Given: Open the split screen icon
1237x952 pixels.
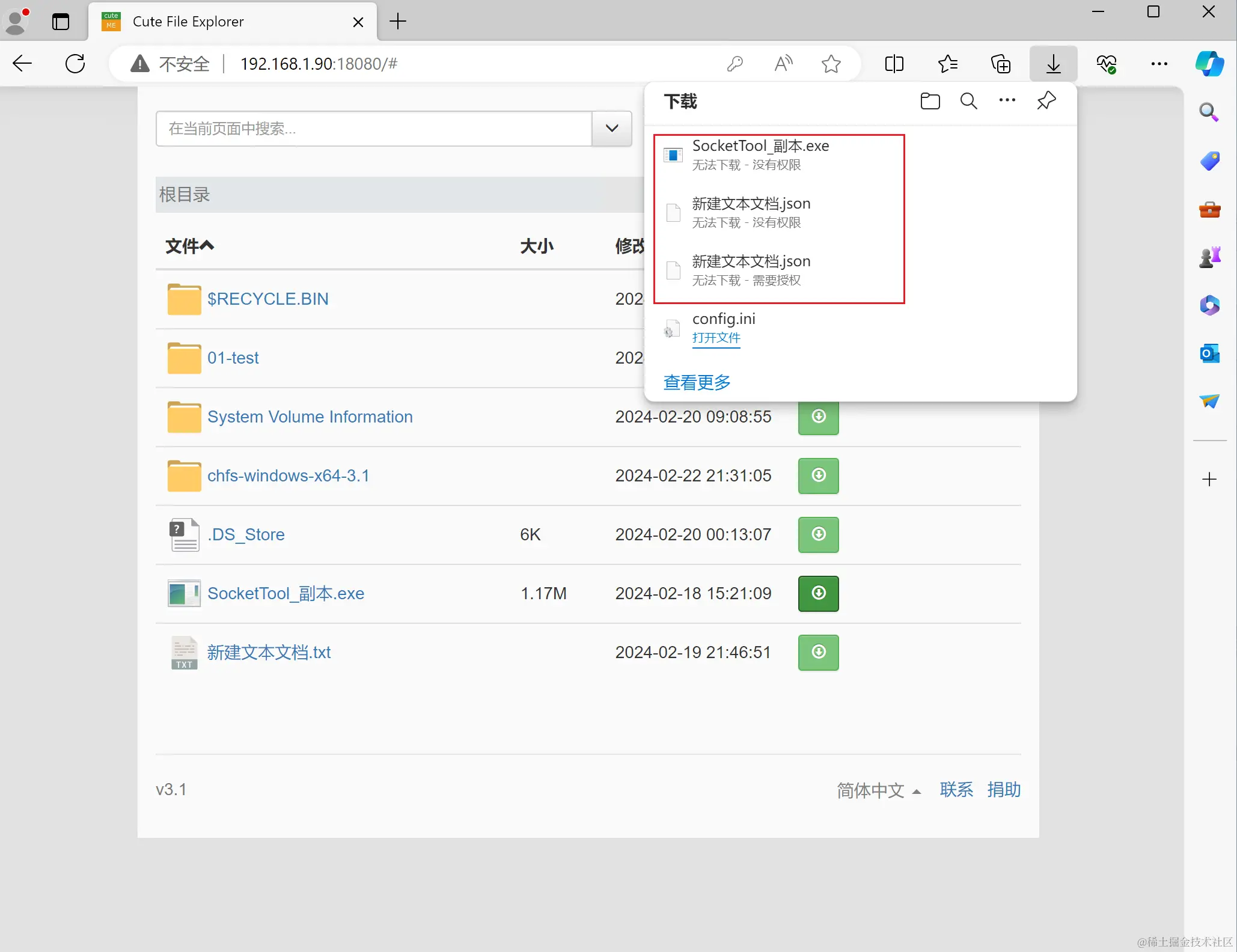Looking at the screenshot, I should (x=894, y=64).
